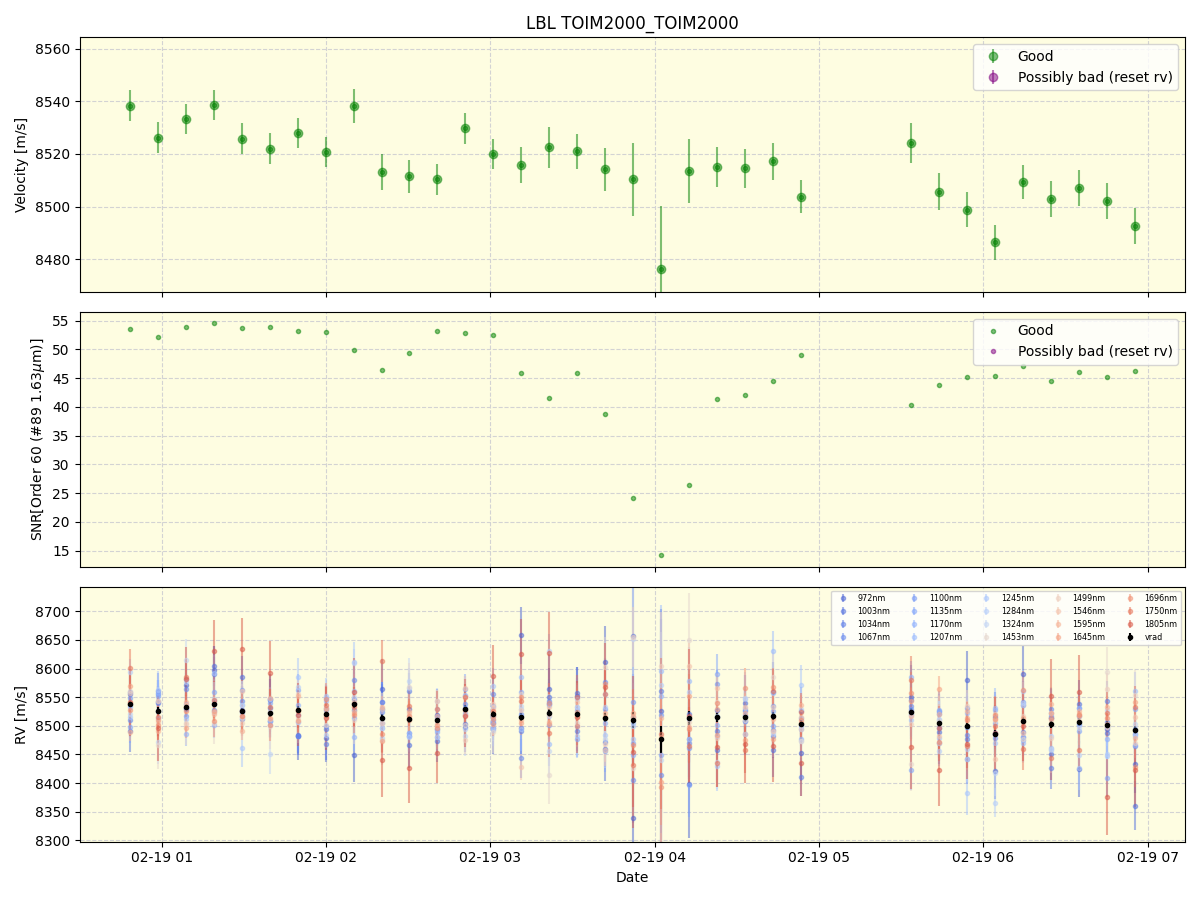Click the 8700 tick label on RV axis

[x=54, y=611]
